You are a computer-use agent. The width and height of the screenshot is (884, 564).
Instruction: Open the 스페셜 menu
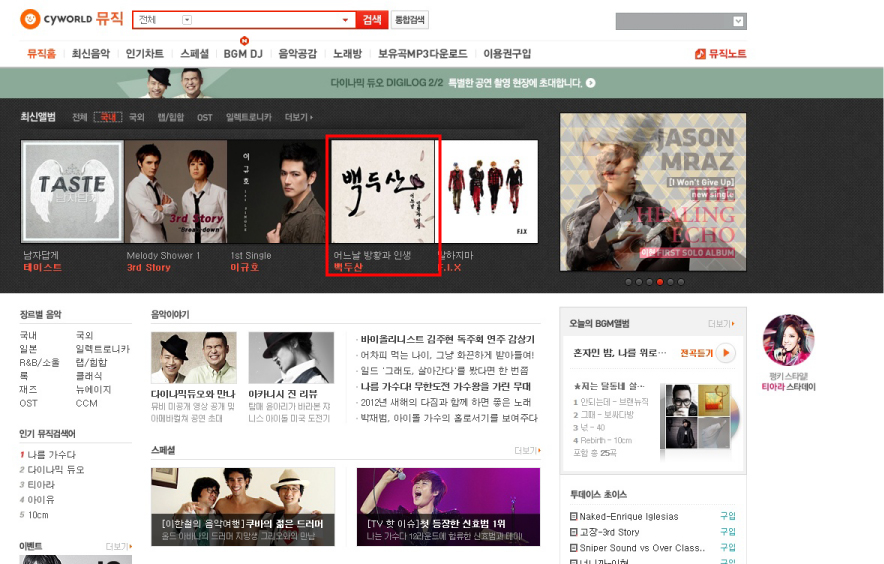(x=195, y=54)
